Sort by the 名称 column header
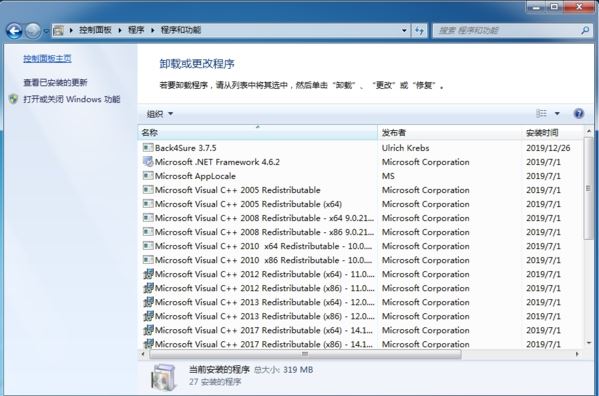The height and width of the screenshot is (396, 599). coord(257,133)
